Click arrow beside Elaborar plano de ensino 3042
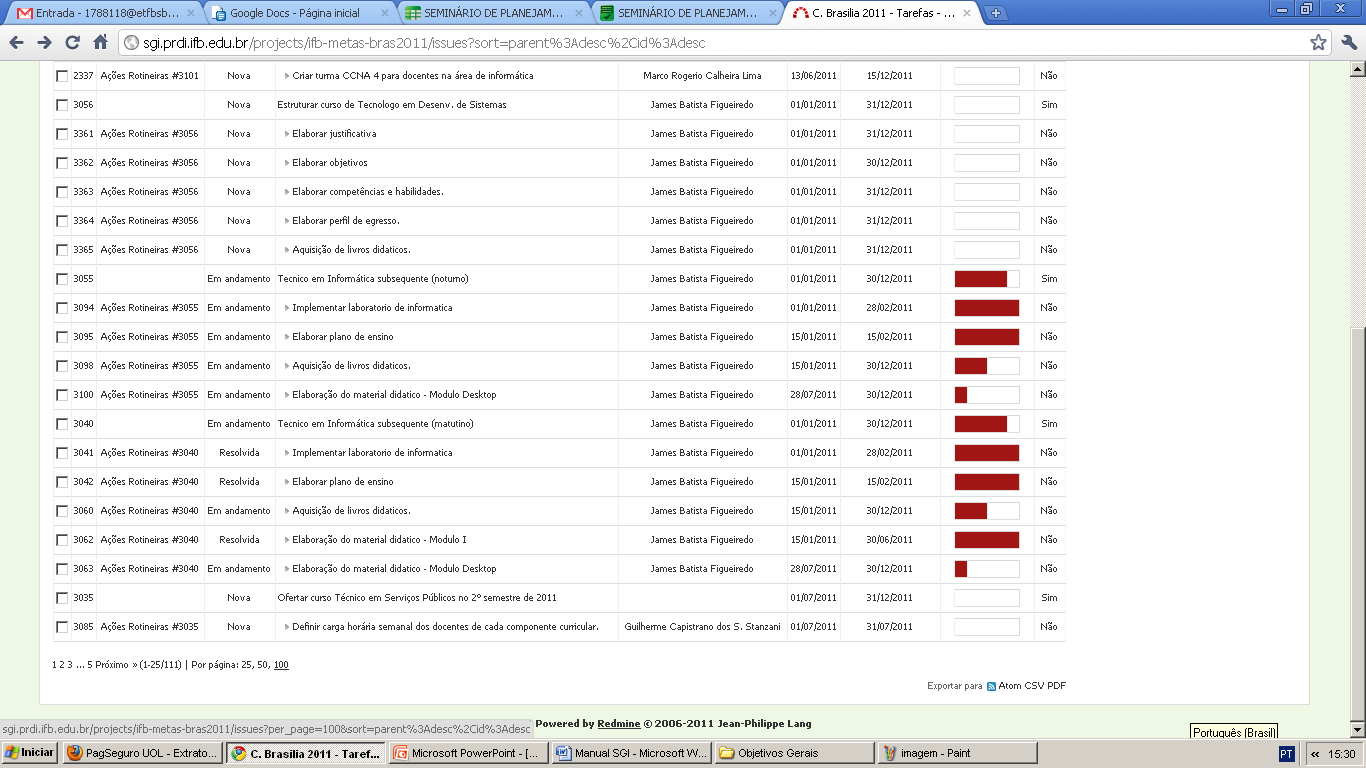The image size is (1366, 768). pyautogui.click(x=286, y=482)
